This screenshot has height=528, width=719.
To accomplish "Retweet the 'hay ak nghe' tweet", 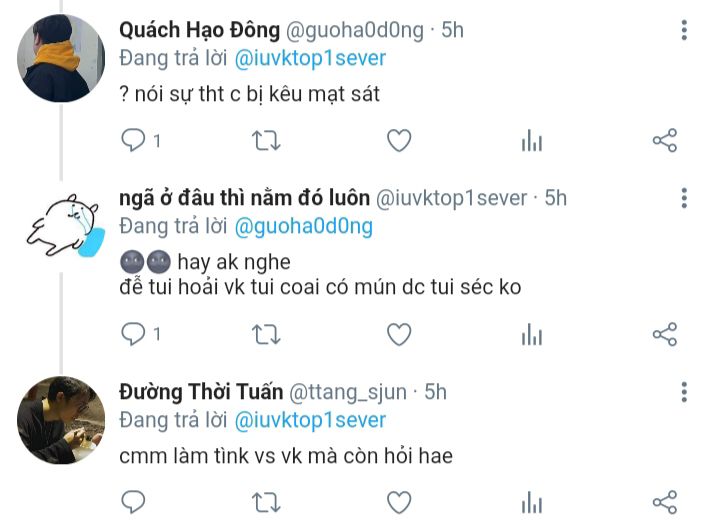I will click(x=266, y=334).
